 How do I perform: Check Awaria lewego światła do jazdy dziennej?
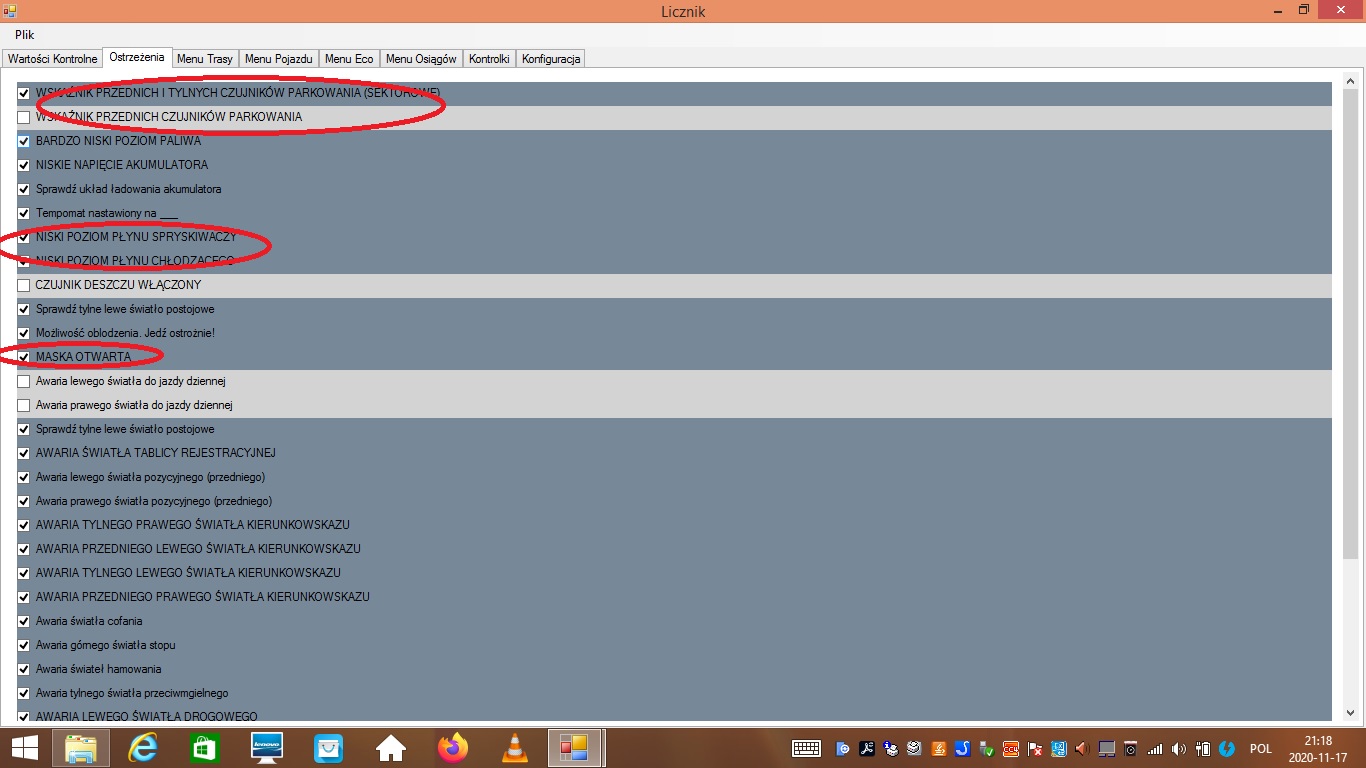click(x=24, y=381)
